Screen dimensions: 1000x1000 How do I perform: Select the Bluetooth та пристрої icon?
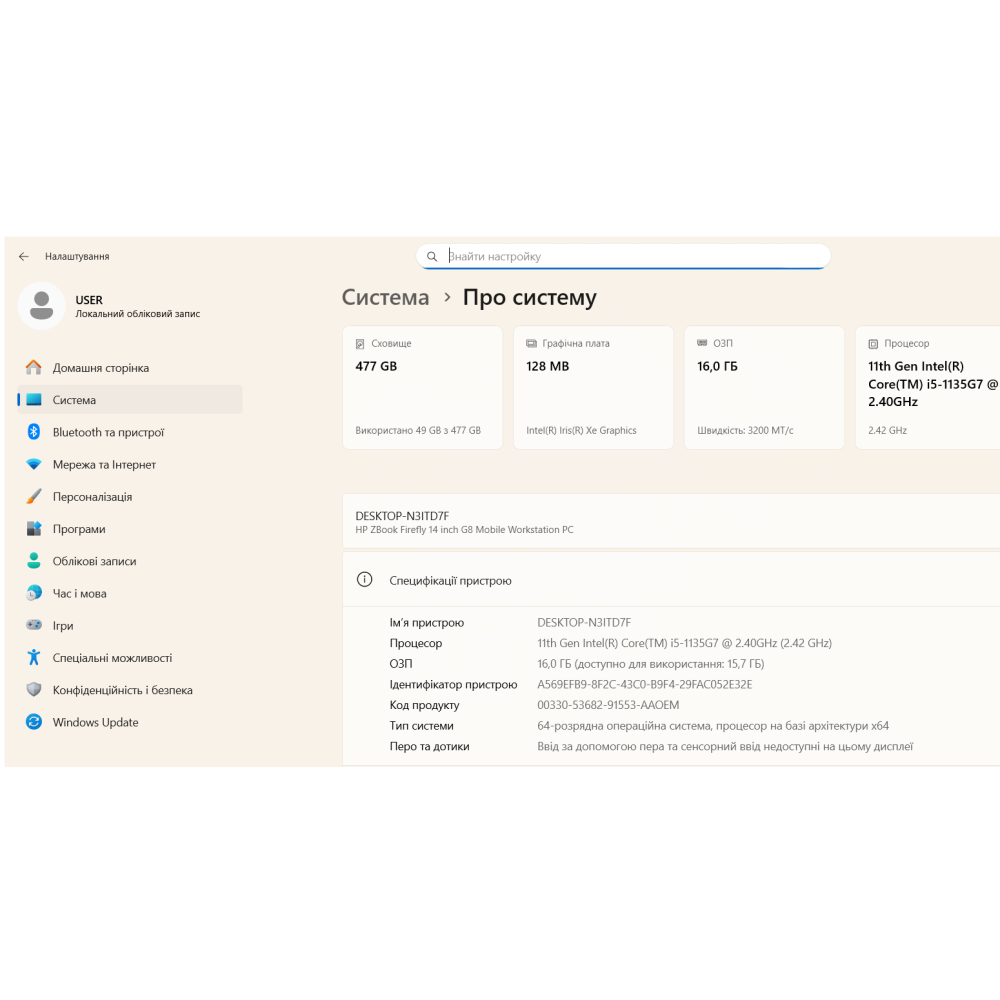click(x=34, y=432)
